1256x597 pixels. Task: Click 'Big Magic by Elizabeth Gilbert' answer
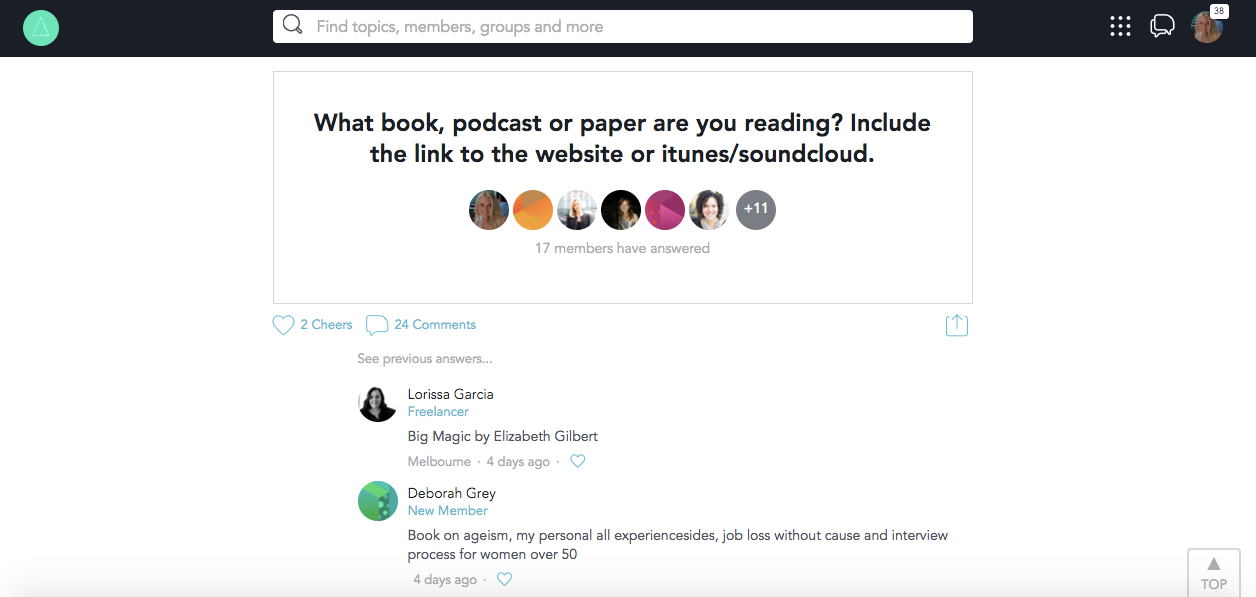[x=503, y=436]
